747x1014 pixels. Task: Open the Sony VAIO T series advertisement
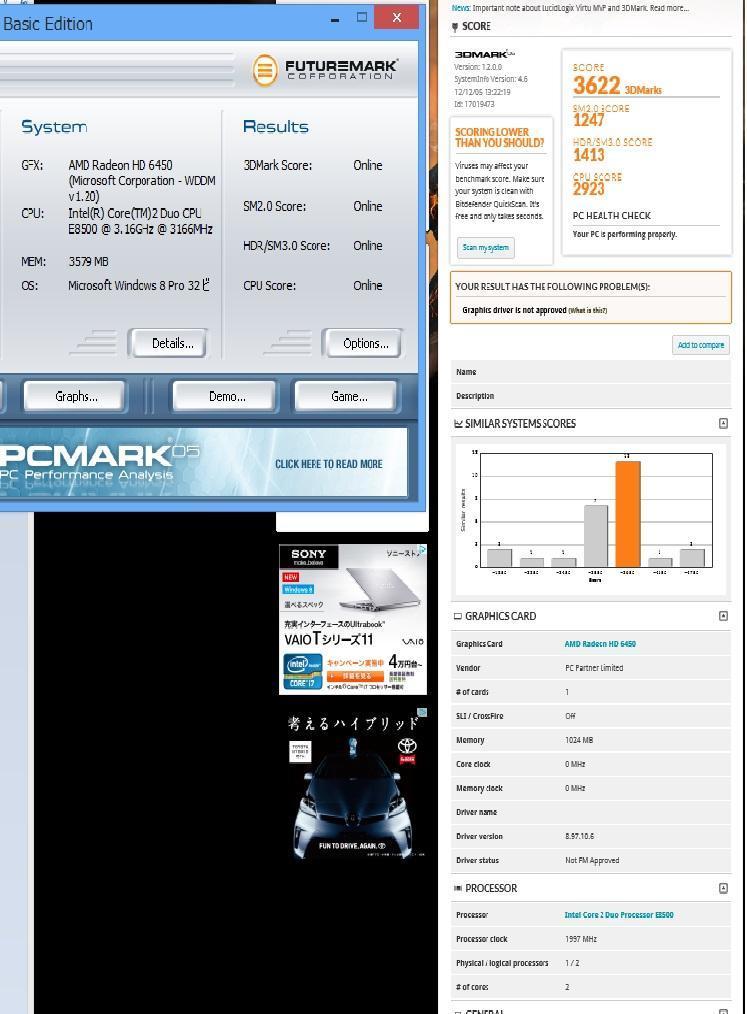click(x=352, y=620)
